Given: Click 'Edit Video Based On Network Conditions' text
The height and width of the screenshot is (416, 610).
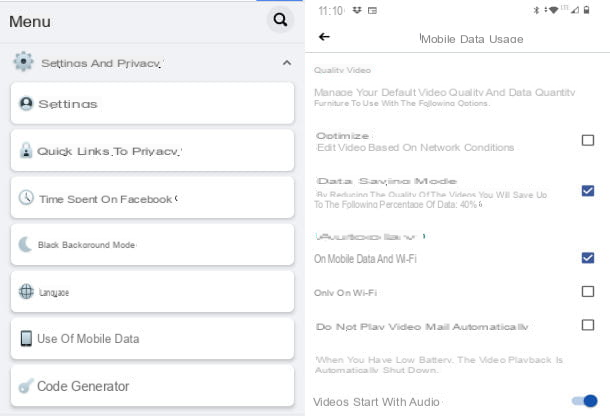Looking at the screenshot, I should 415,147.
